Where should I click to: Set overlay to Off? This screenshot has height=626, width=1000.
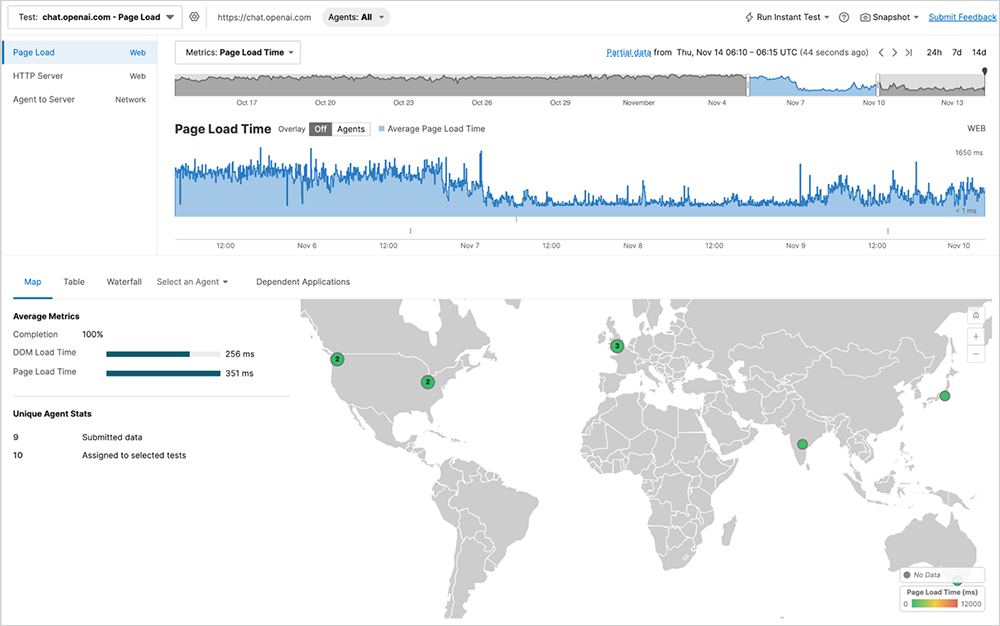point(320,129)
